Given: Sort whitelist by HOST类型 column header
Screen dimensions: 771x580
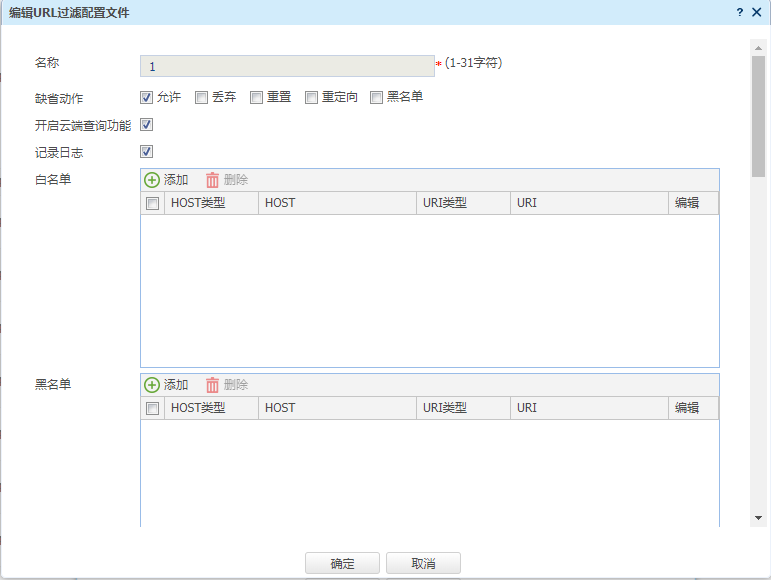Looking at the screenshot, I should click(211, 203).
